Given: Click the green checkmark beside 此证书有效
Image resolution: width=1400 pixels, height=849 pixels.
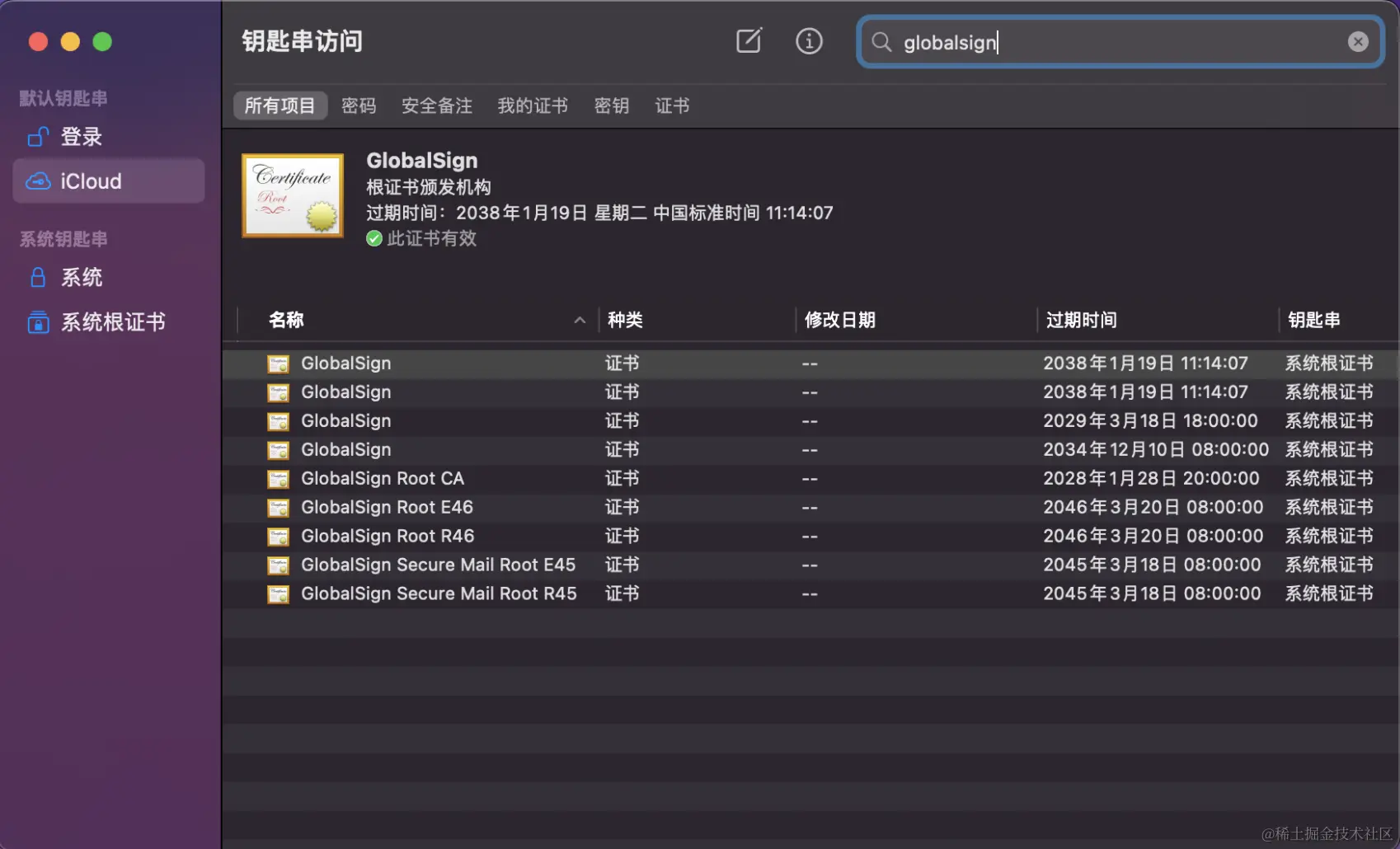Looking at the screenshot, I should [x=374, y=239].
